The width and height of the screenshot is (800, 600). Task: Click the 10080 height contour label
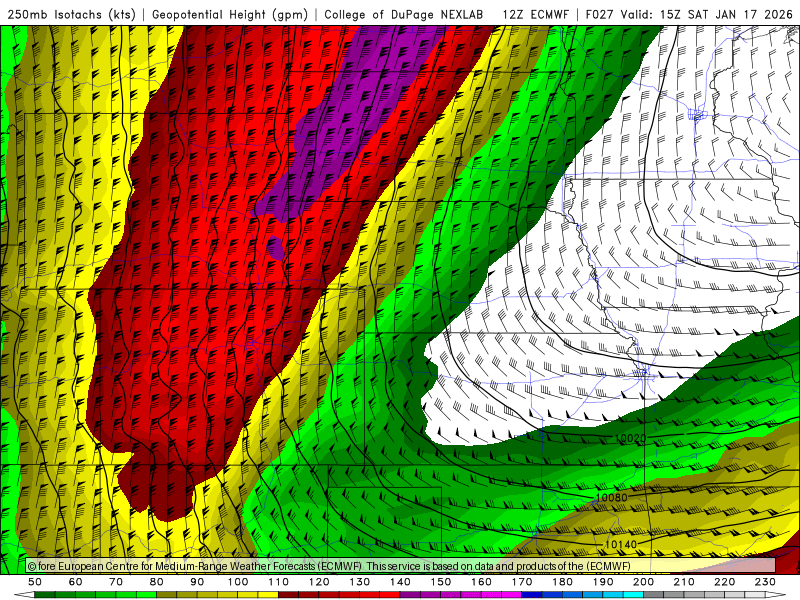pyautogui.click(x=611, y=497)
